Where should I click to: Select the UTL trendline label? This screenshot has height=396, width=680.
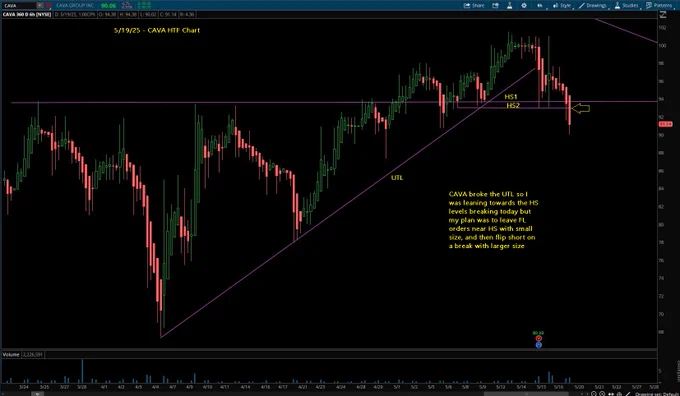tap(397, 177)
